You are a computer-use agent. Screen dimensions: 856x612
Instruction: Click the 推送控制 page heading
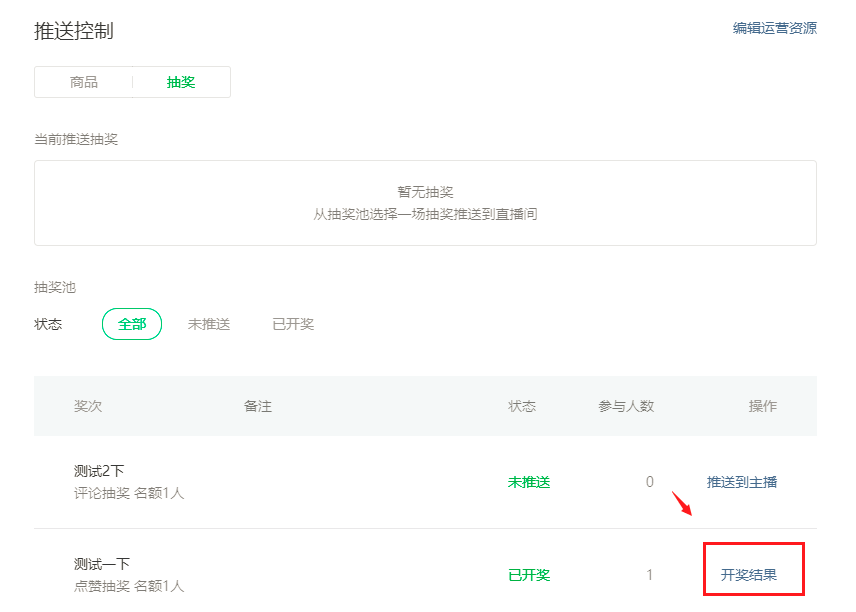(x=74, y=31)
